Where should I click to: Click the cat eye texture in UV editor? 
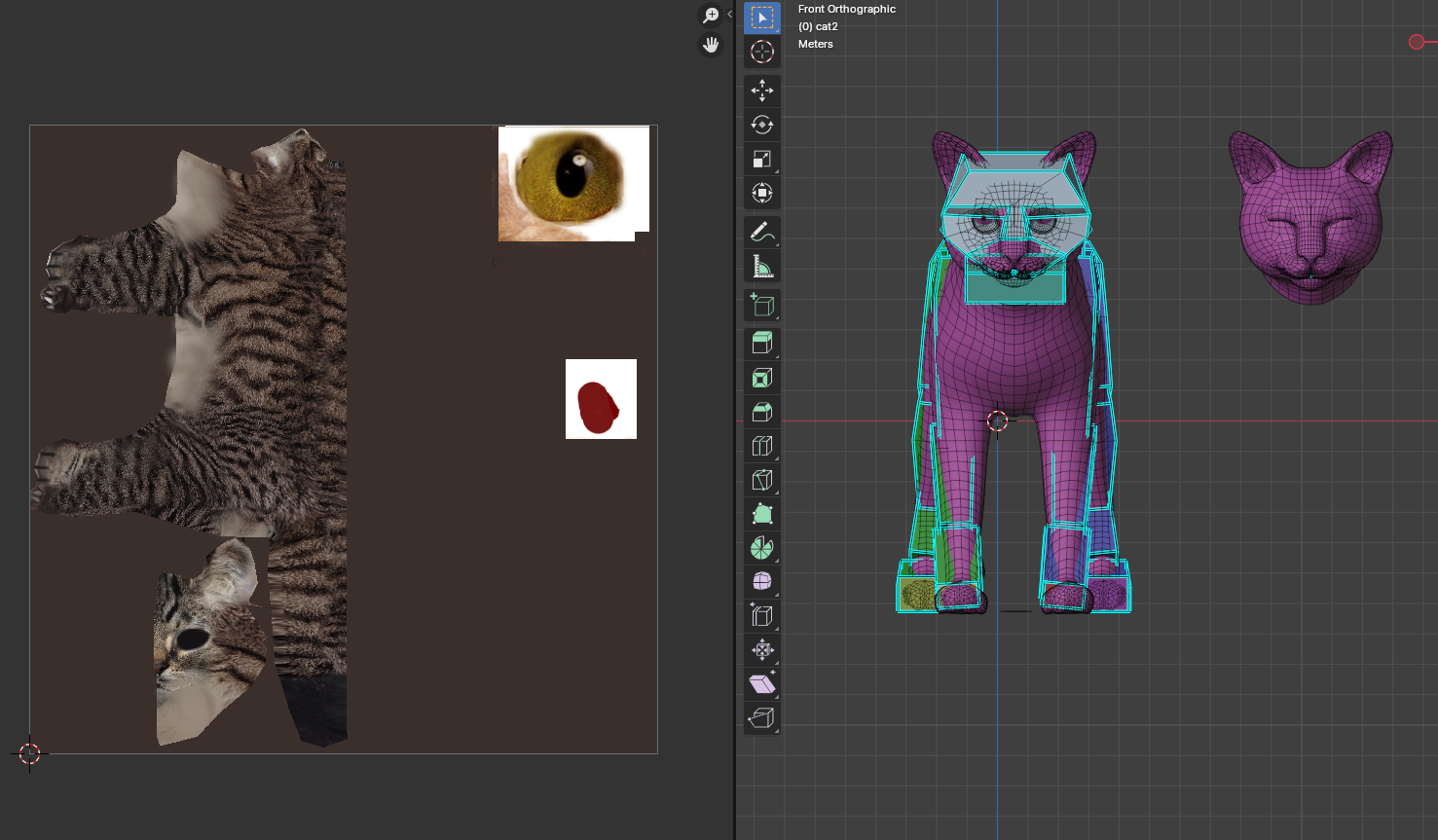[x=573, y=183]
